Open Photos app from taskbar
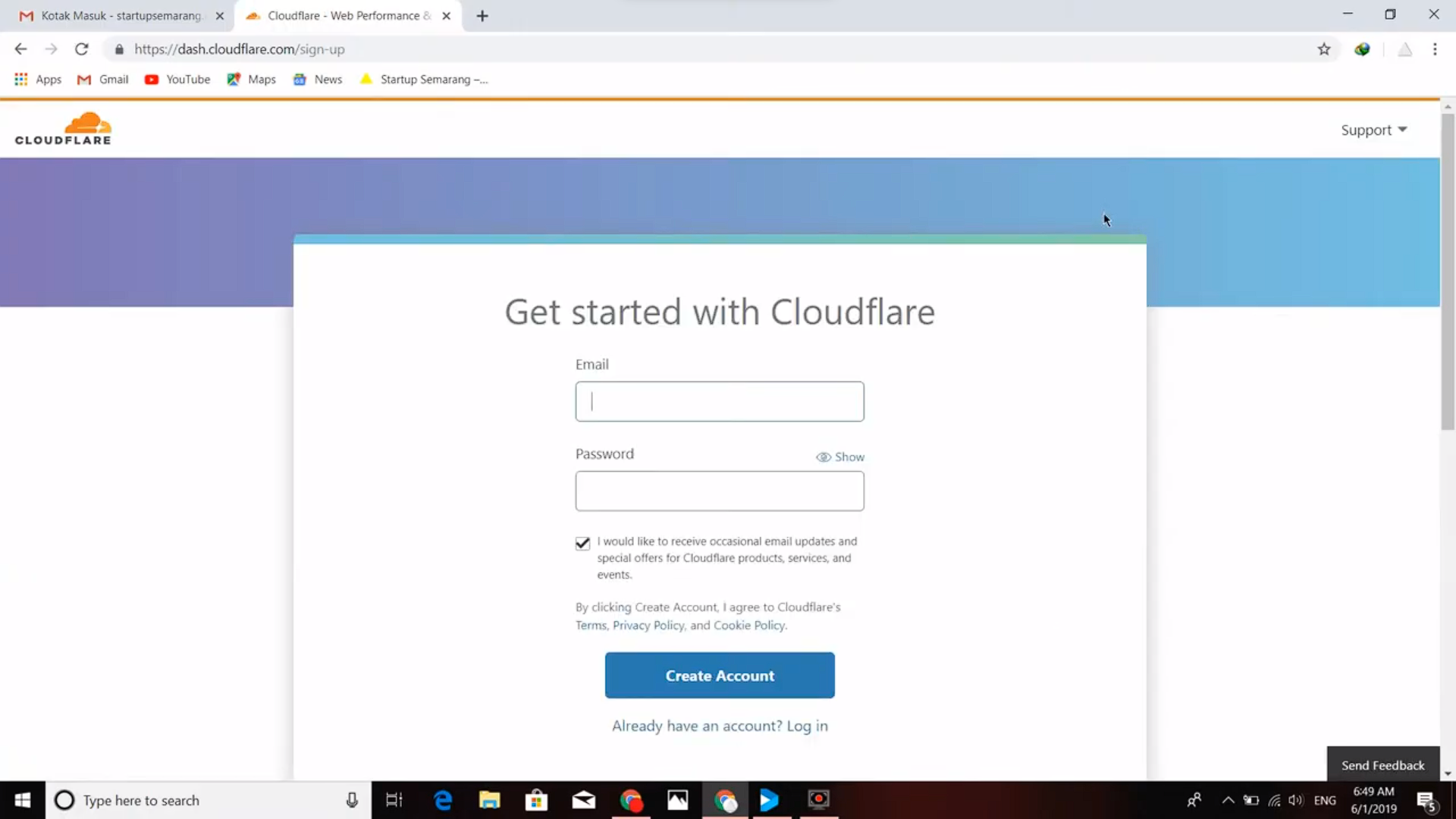Image resolution: width=1456 pixels, height=819 pixels. click(678, 800)
